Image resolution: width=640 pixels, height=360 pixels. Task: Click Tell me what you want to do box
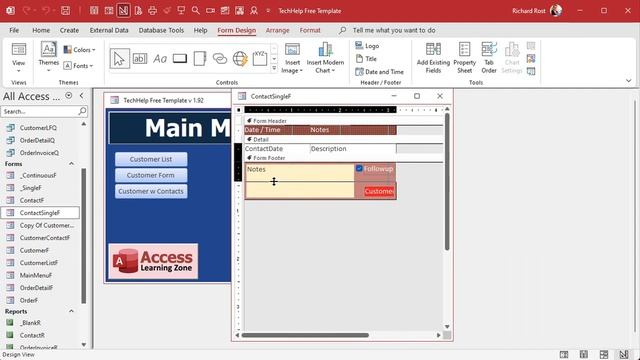coord(394,30)
